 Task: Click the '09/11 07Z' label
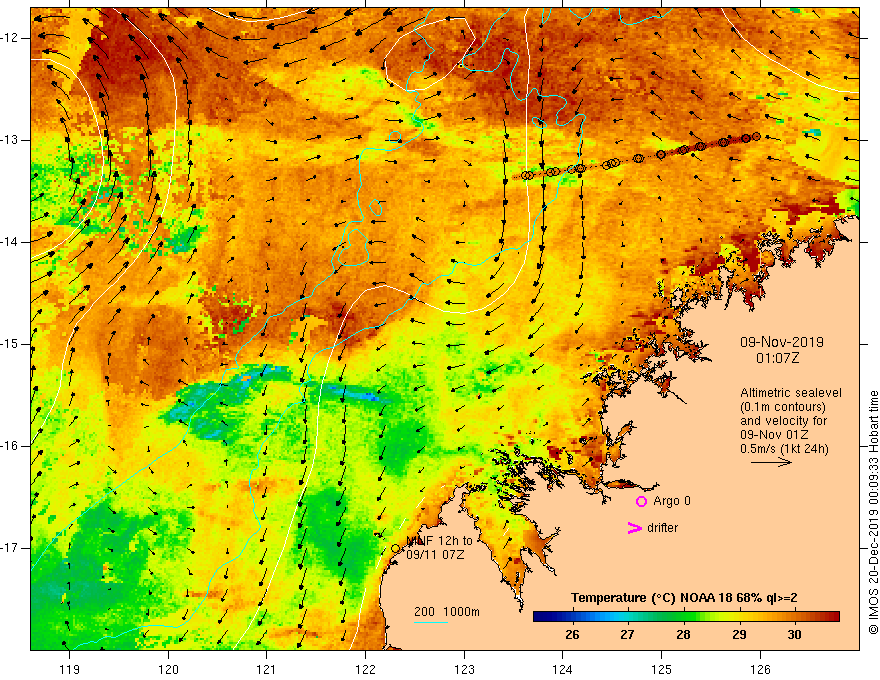[x=435, y=555]
